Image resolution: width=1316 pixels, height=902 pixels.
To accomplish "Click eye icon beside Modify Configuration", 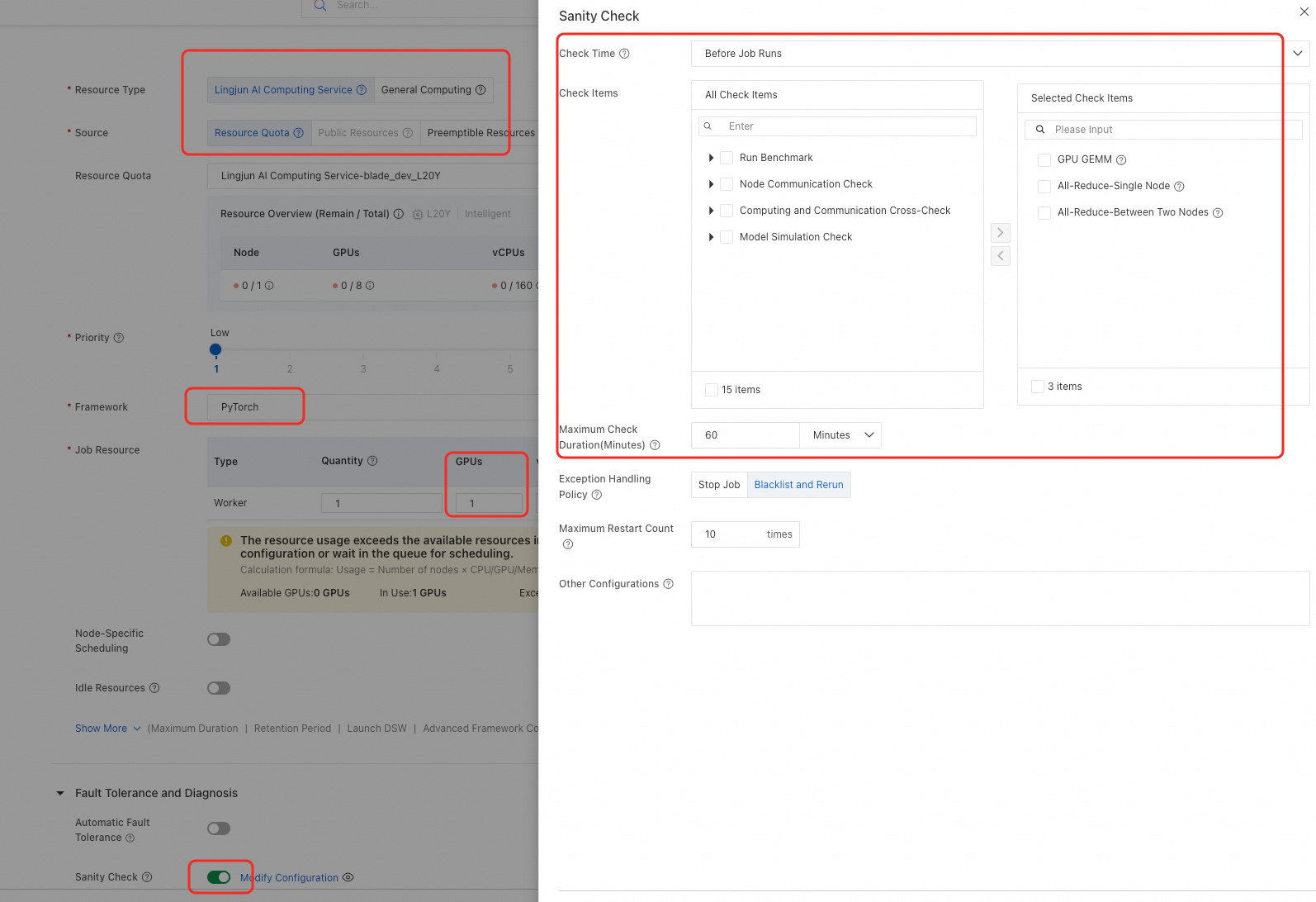I will coord(348,877).
